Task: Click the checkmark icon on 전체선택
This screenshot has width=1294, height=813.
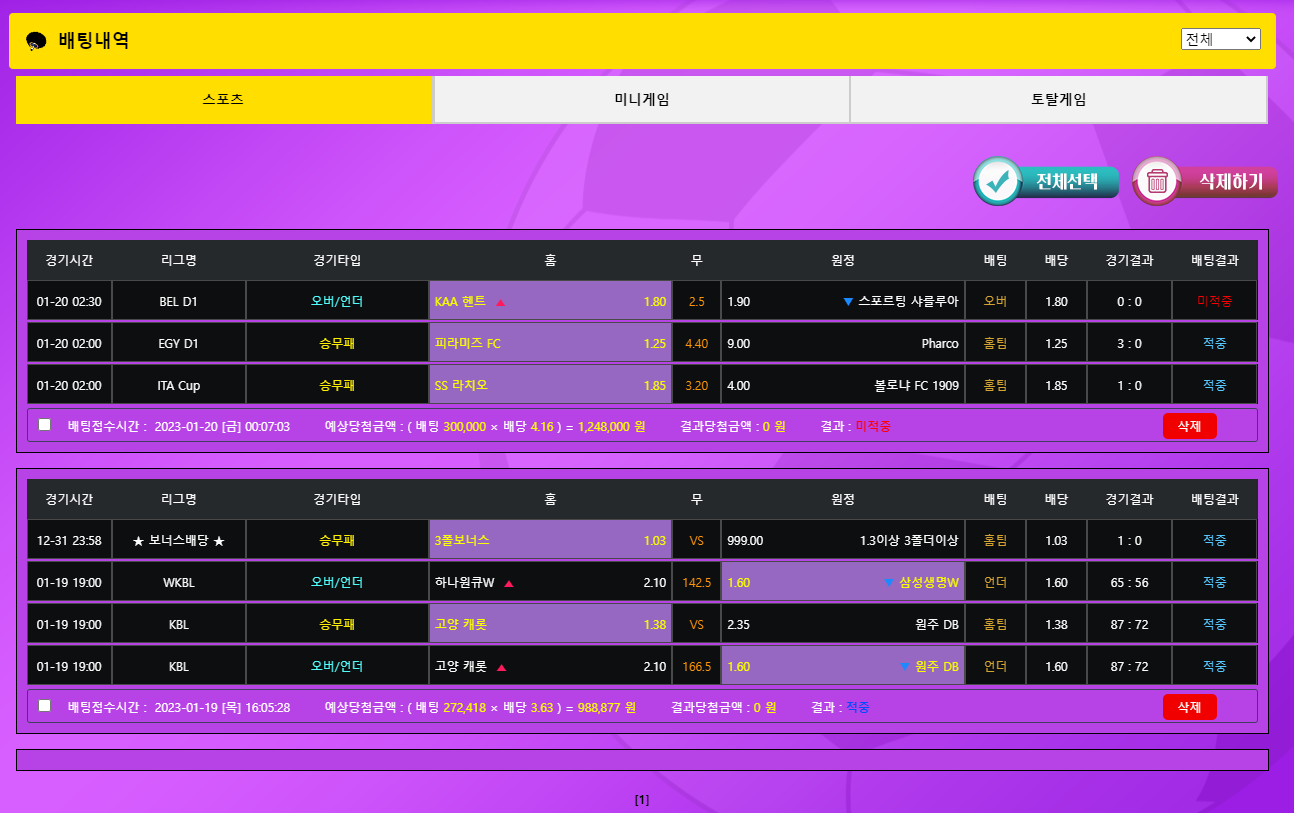Action: [996, 181]
